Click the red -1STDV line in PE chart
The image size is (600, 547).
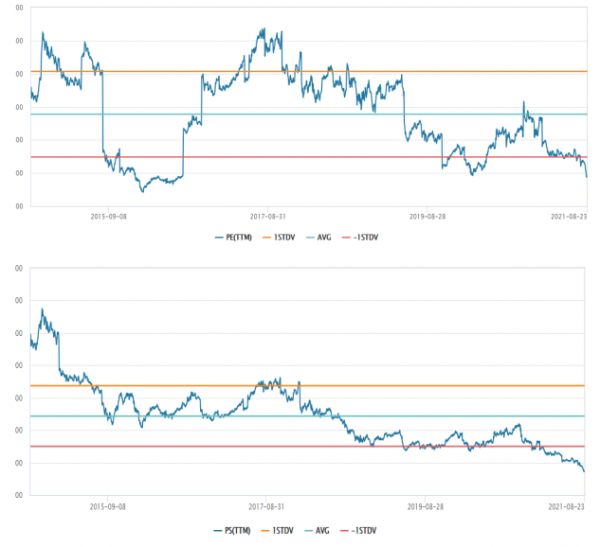coord(300,157)
